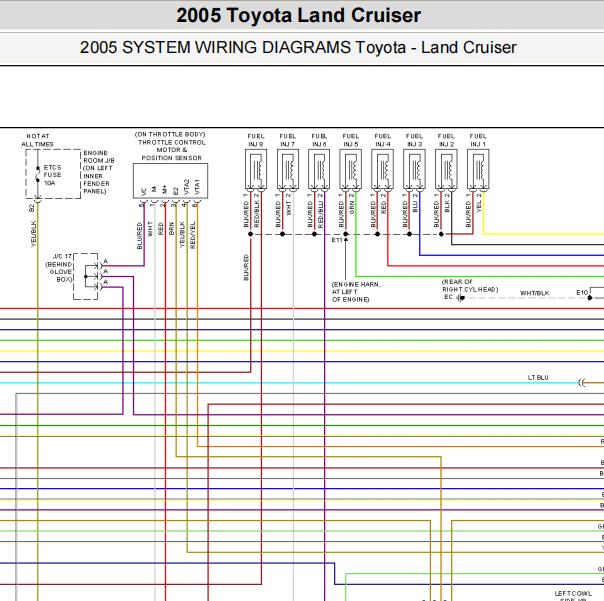This screenshot has width=604, height=601.
Task: Click the 'FUEL INJ 5' label
Action: [351, 140]
